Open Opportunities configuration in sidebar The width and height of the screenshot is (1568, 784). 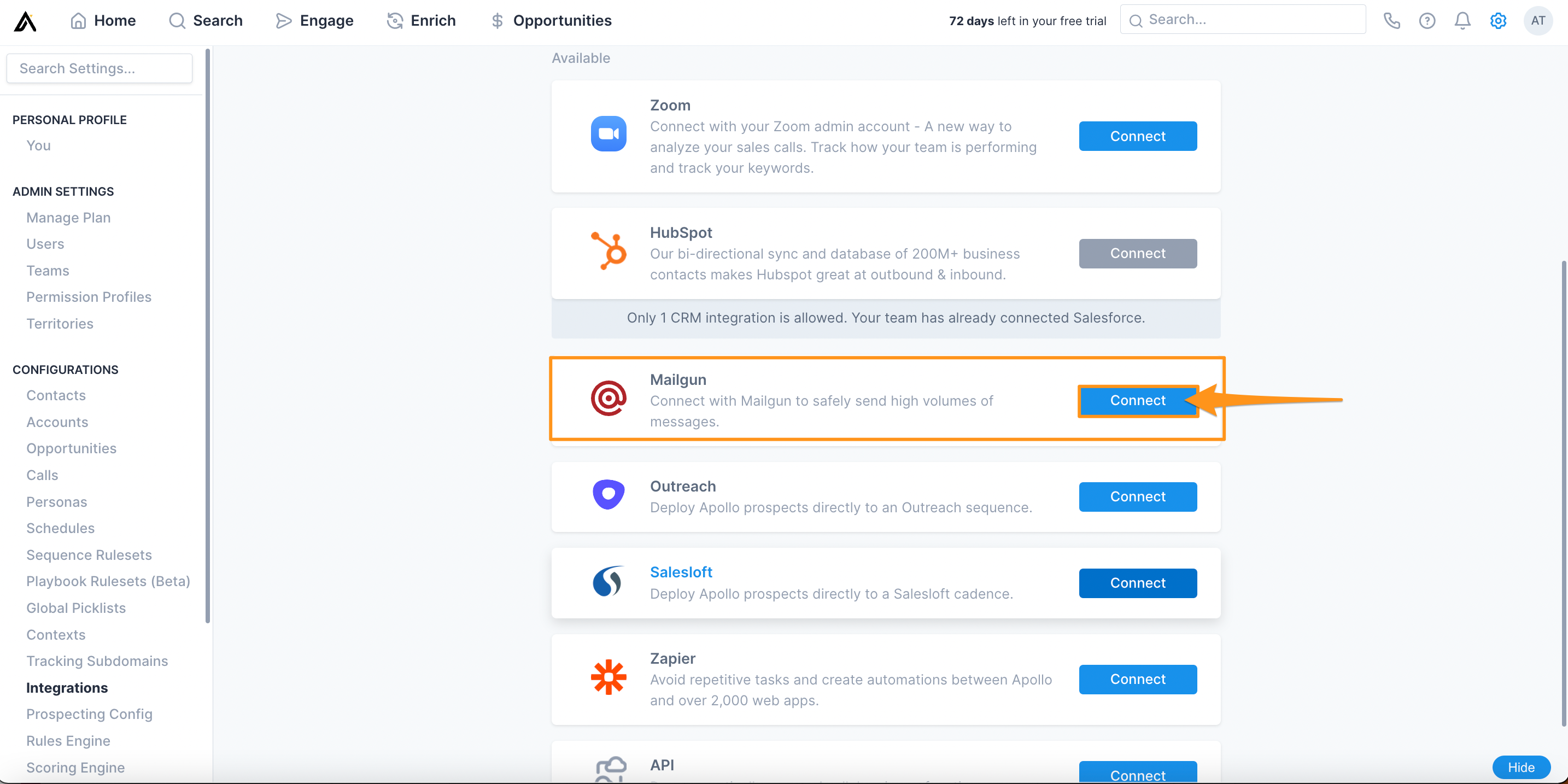pos(71,449)
